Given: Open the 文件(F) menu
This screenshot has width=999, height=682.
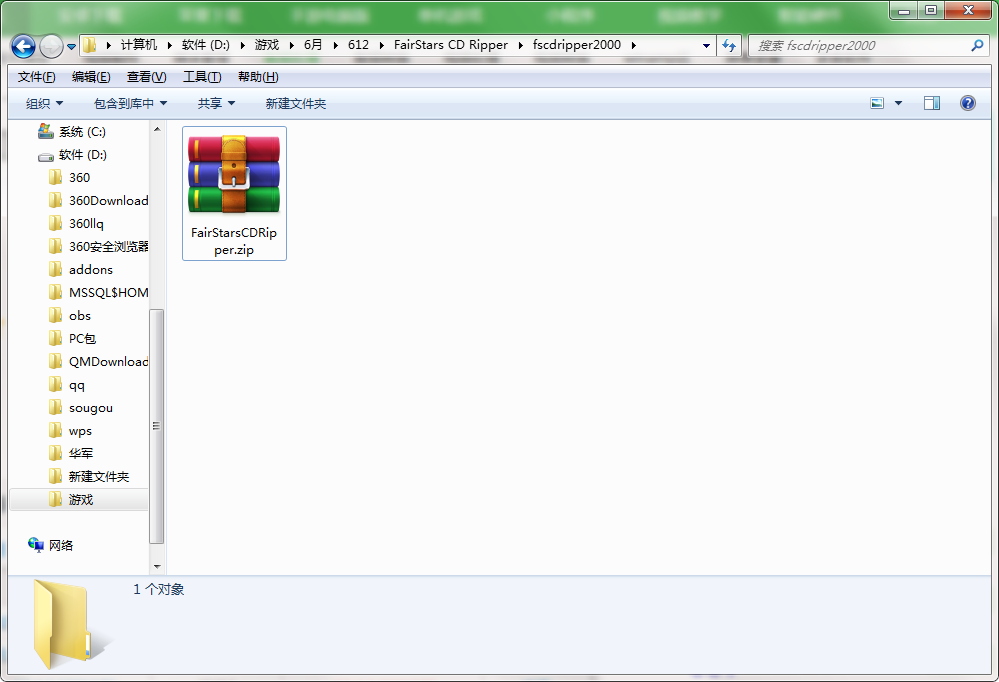Looking at the screenshot, I should (36, 77).
